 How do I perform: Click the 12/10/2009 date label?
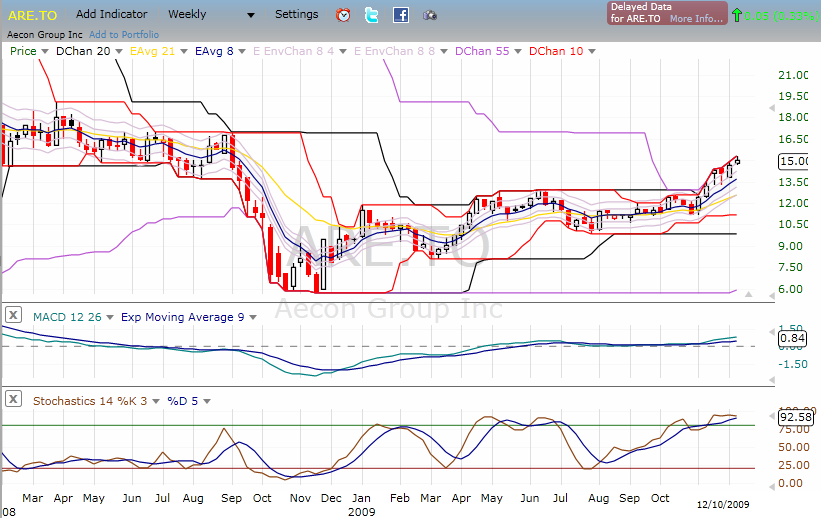click(x=723, y=504)
